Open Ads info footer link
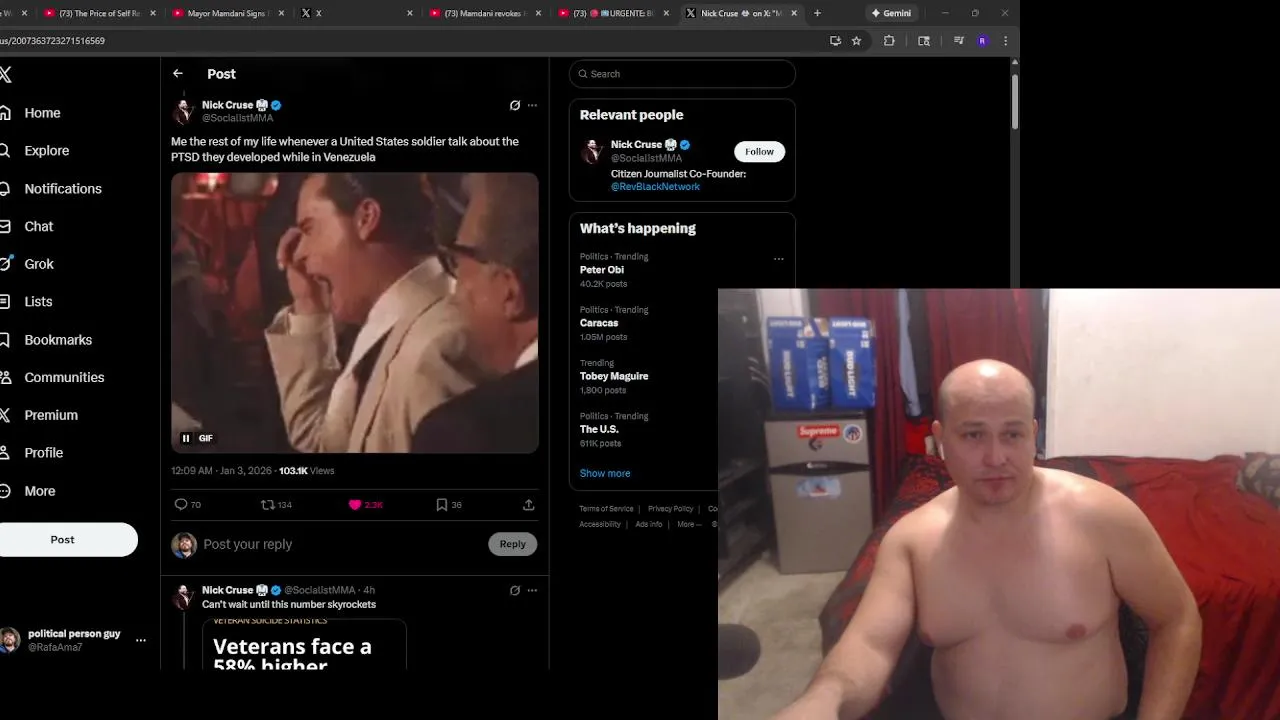The image size is (1280, 720). 648,524
